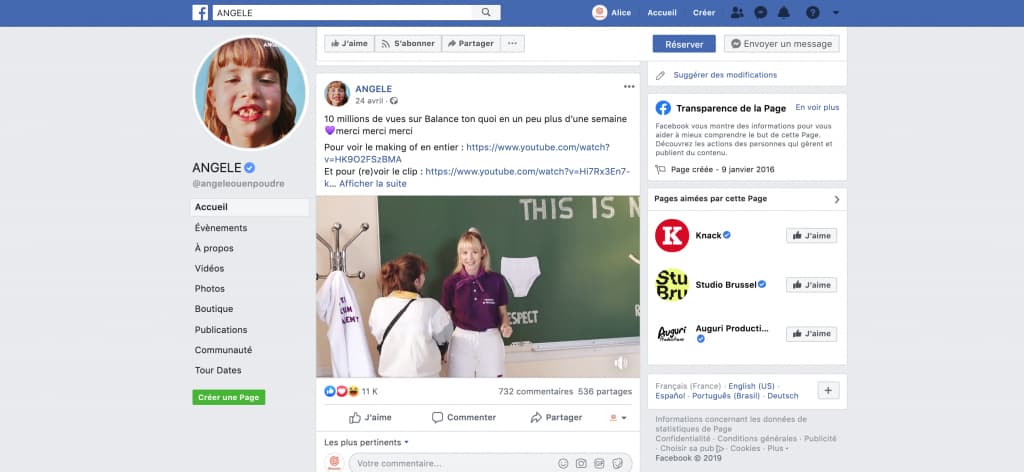This screenshot has height=472, width=1024.
Task: Select Accueil in the page sidebar
Action: (249, 208)
